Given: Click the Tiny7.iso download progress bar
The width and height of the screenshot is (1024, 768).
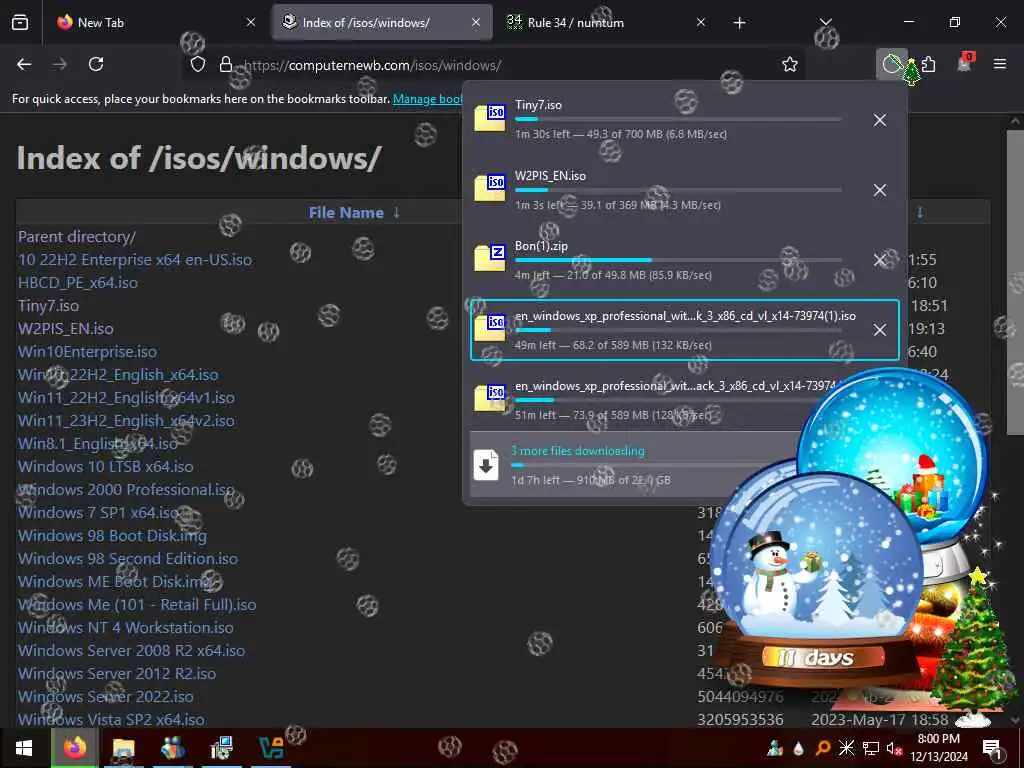Looking at the screenshot, I should 678,120.
